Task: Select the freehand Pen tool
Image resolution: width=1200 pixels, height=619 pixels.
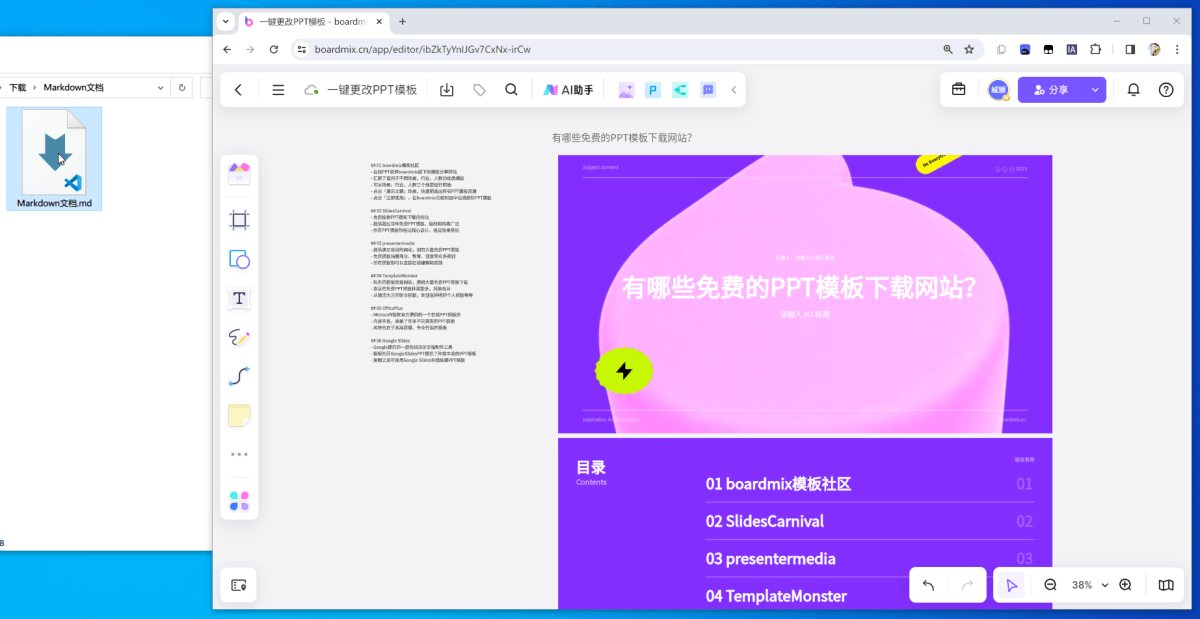Action: (x=239, y=337)
